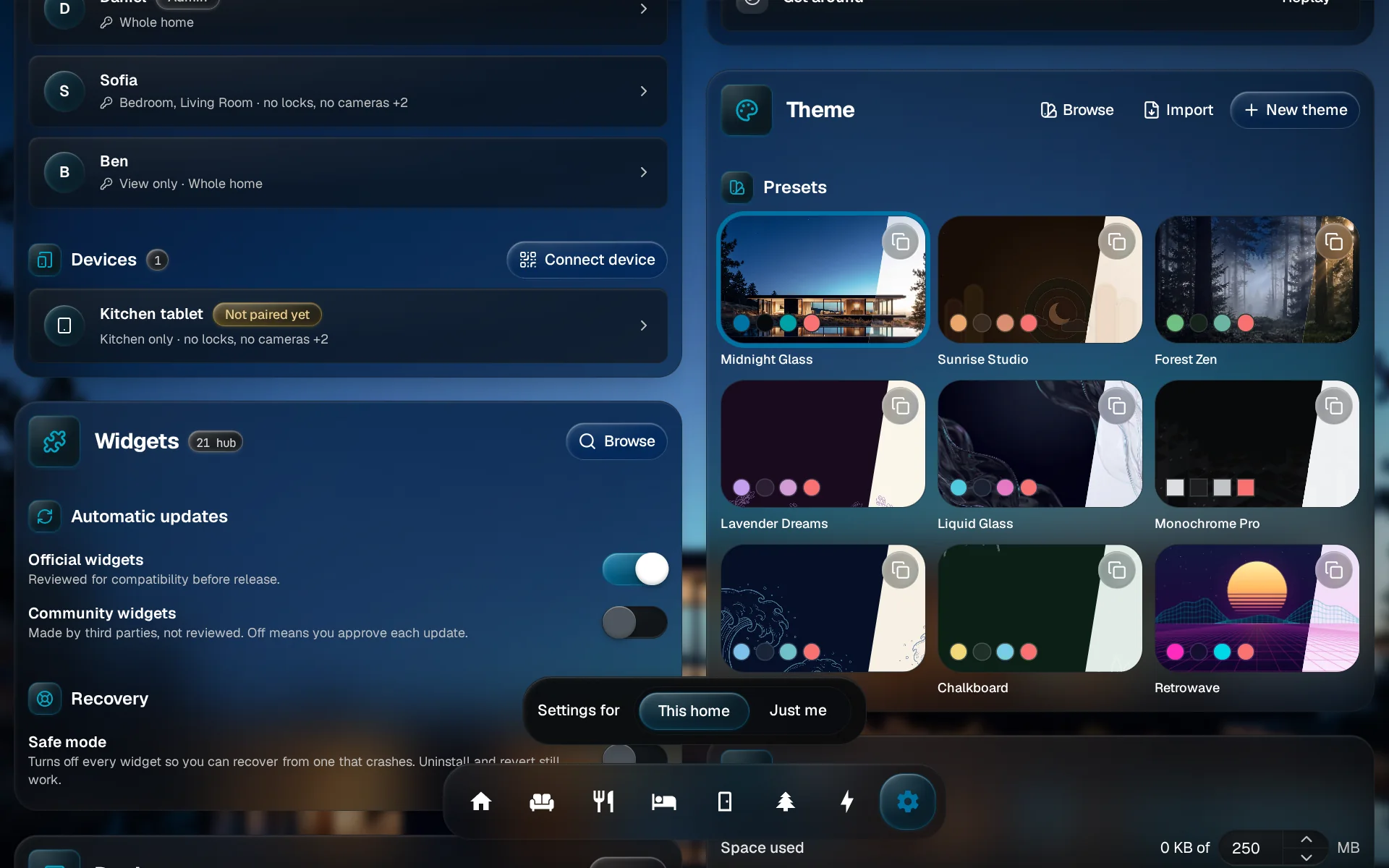Browse themes from the Theme header
Image resolution: width=1389 pixels, height=868 pixels.
pyautogui.click(x=1077, y=110)
